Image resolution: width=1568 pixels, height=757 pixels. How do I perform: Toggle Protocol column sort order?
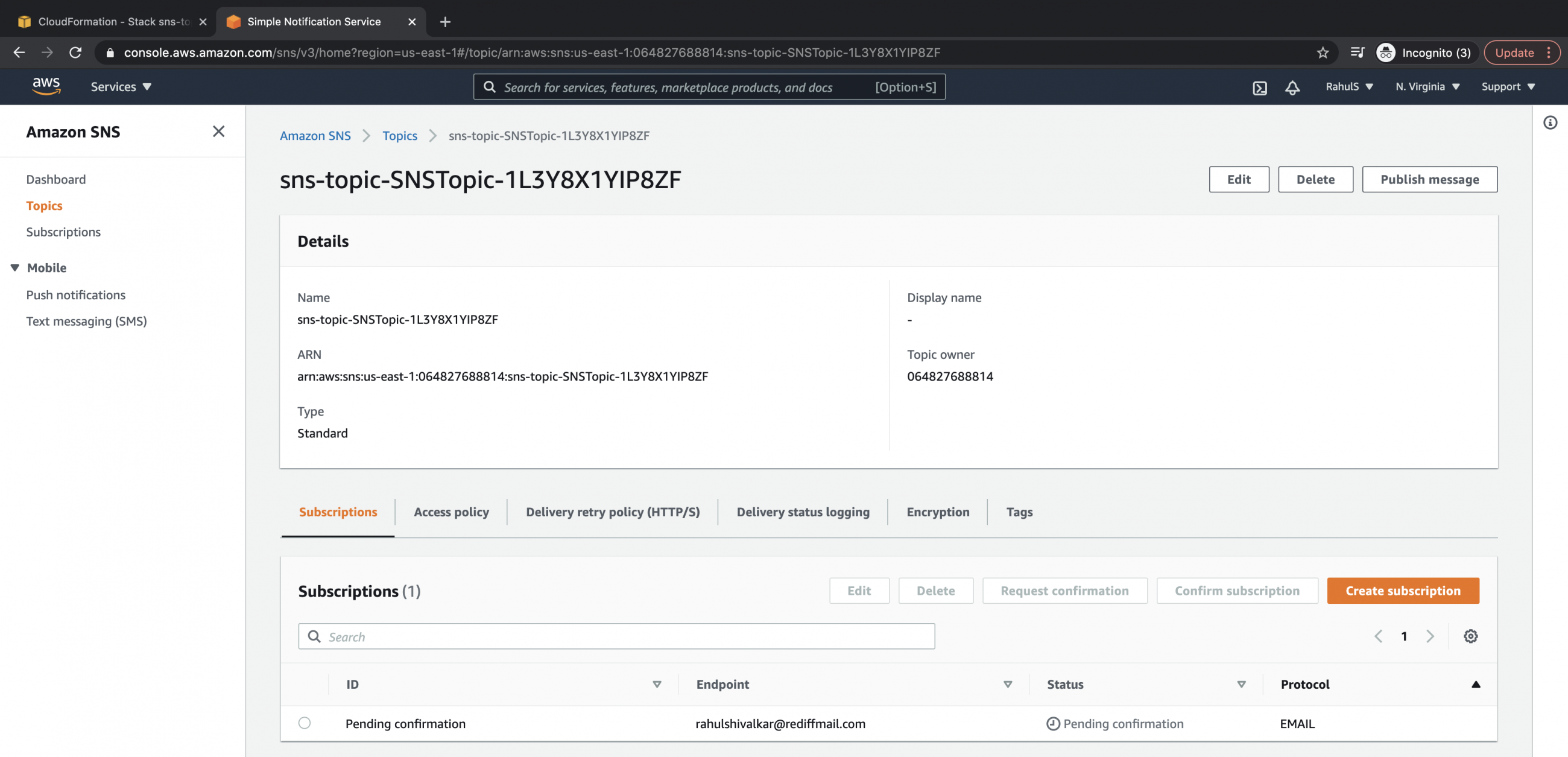click(x=1477, y=684)
